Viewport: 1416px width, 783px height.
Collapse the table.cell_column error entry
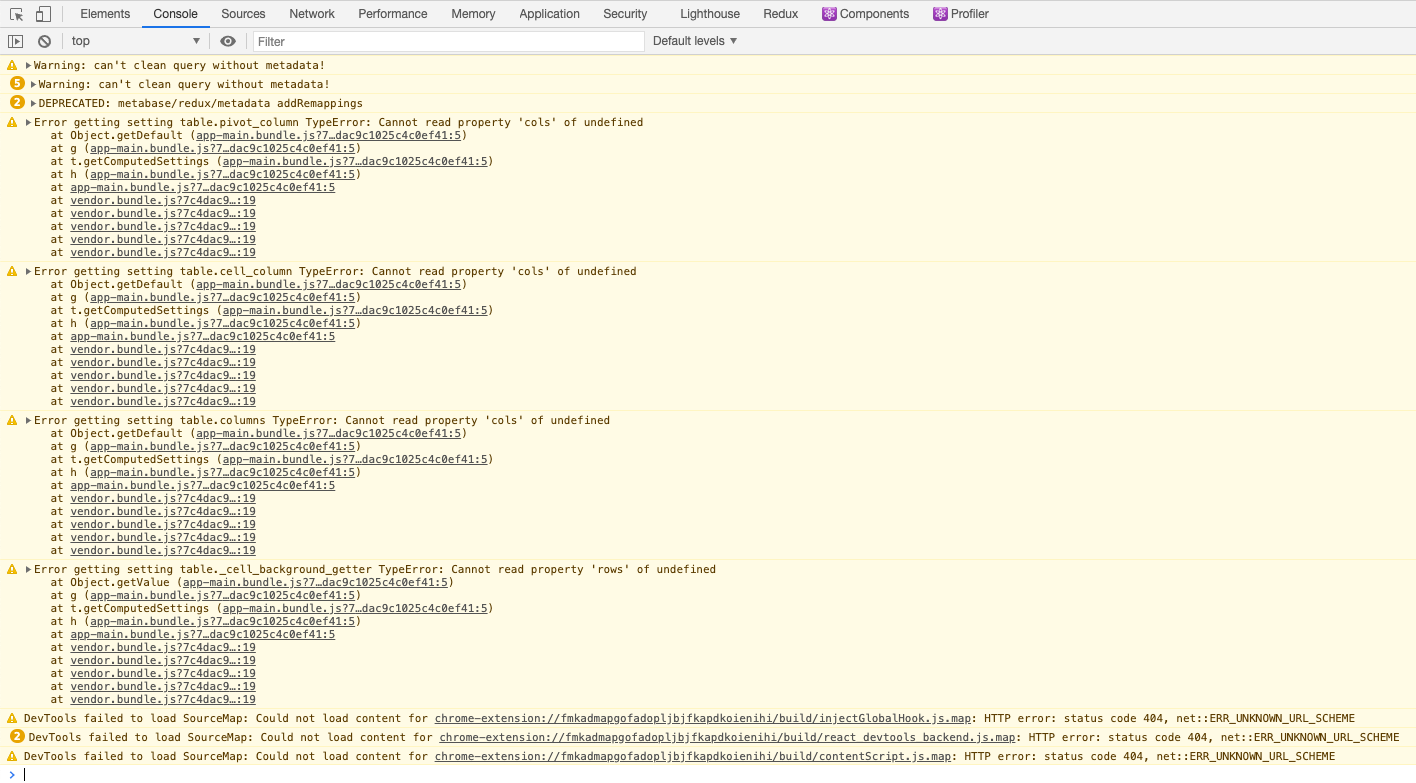point(29,271)
